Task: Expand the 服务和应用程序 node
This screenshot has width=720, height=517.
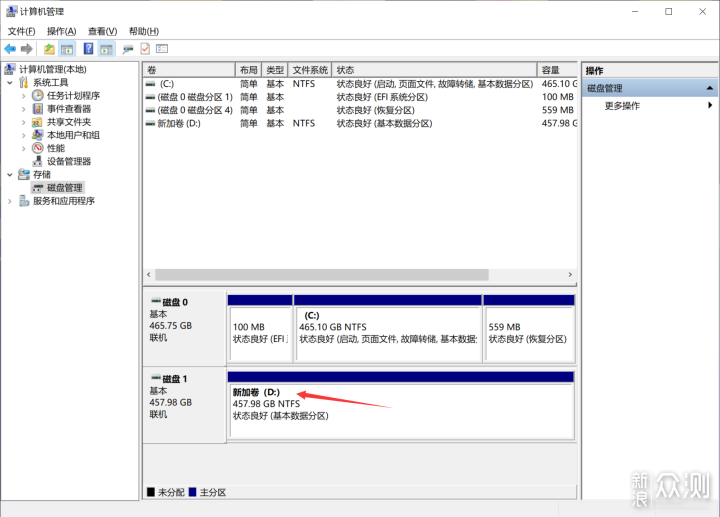Action: [x=10, y=201]
